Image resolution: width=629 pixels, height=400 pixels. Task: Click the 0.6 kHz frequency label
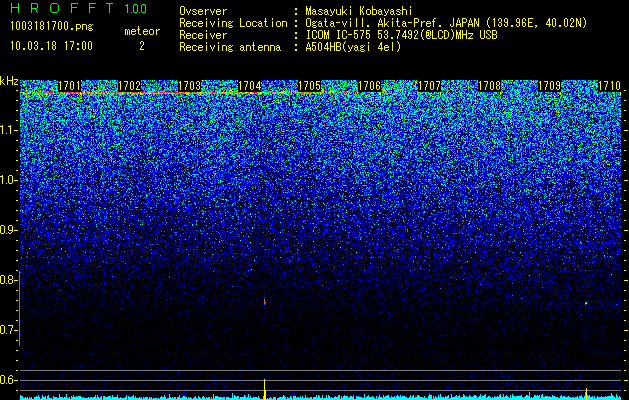(x=9, y=380)
